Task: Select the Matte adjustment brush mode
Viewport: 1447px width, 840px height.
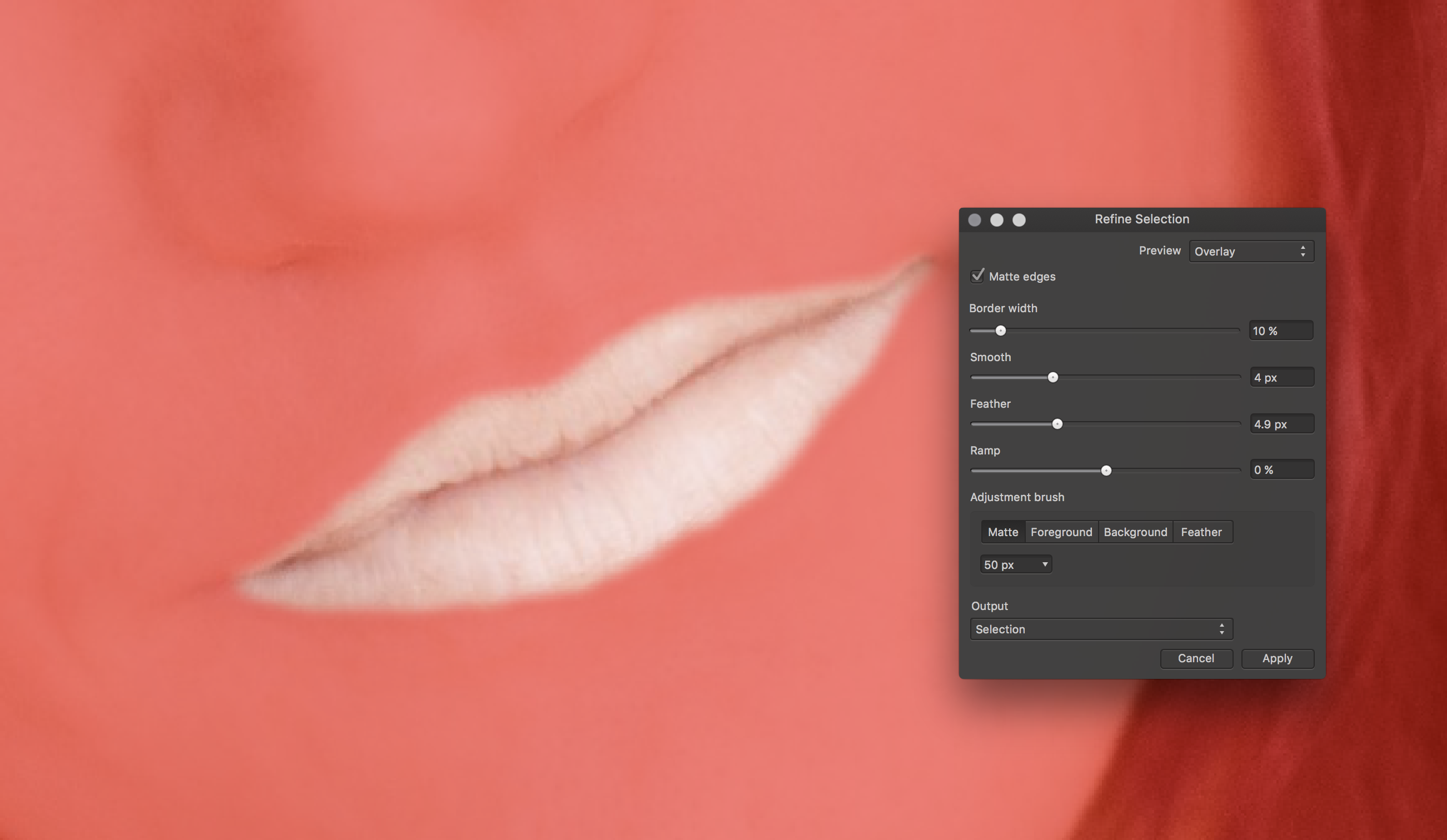Action: (x=1002, y=532)
